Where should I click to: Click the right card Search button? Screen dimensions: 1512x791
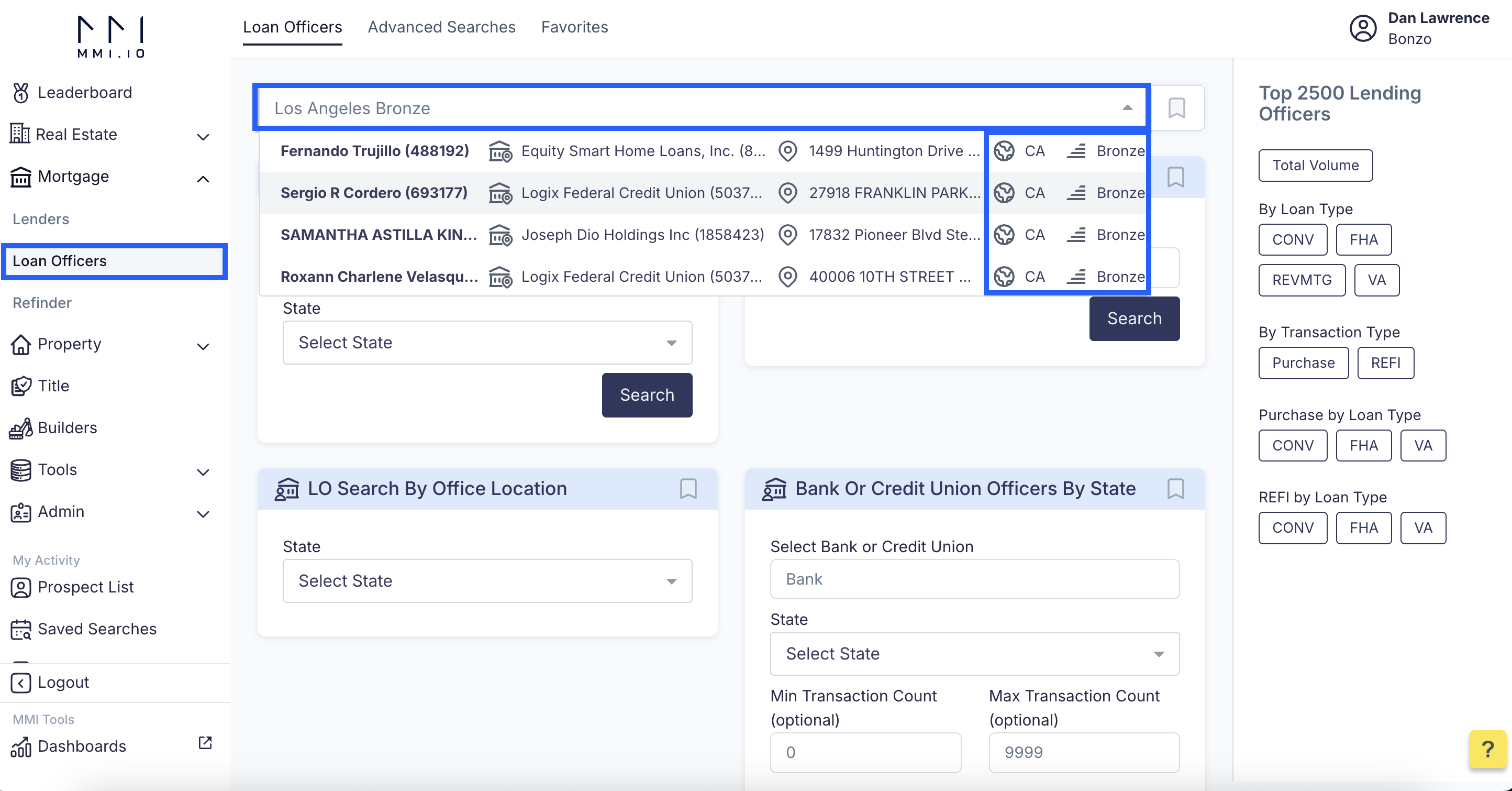point(1134,318)
